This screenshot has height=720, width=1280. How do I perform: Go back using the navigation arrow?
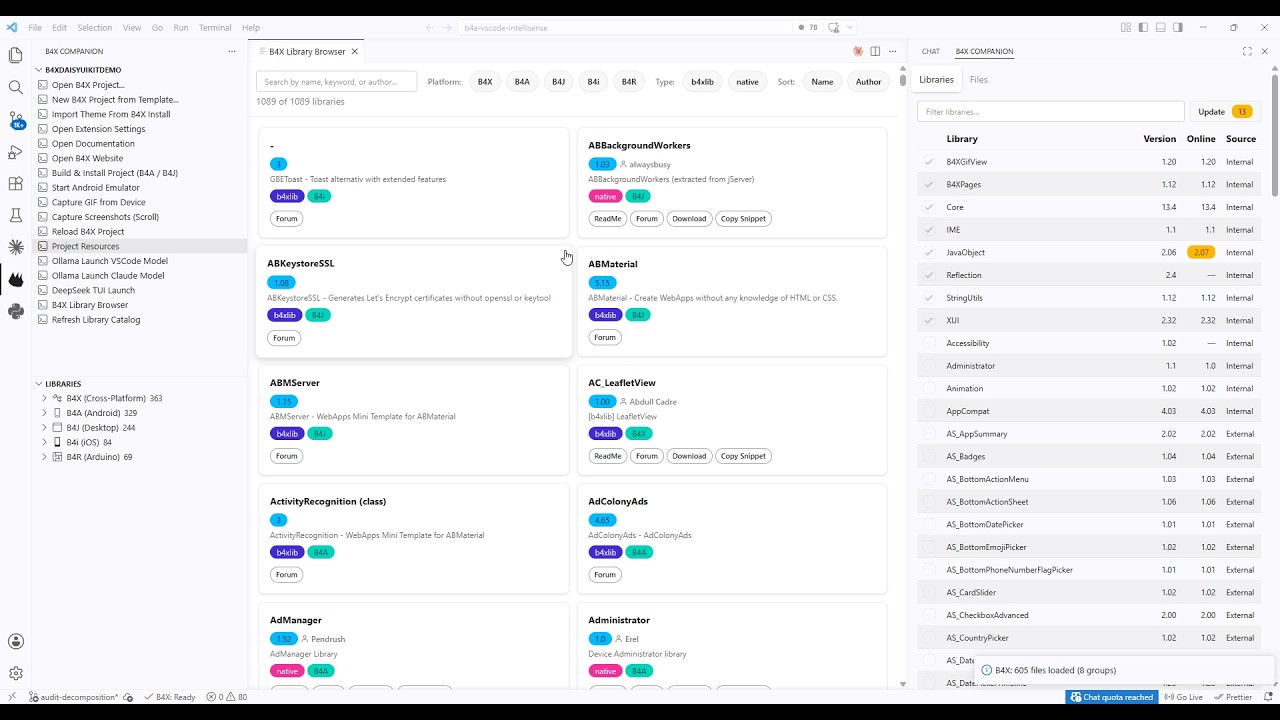429,27
